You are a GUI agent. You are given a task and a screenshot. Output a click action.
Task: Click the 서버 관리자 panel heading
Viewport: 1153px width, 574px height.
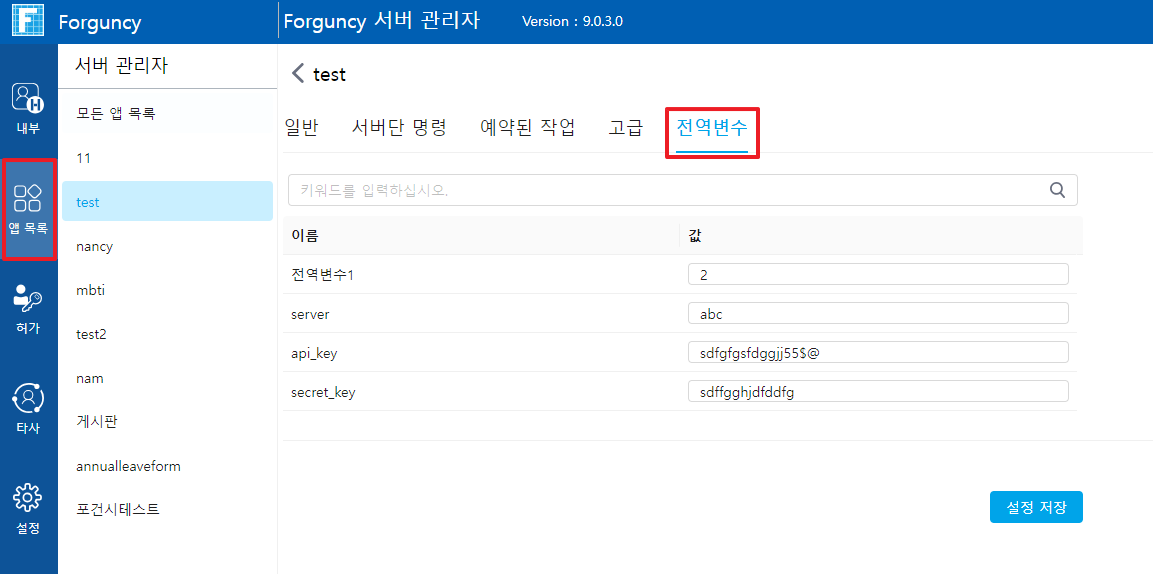point(121,65)
